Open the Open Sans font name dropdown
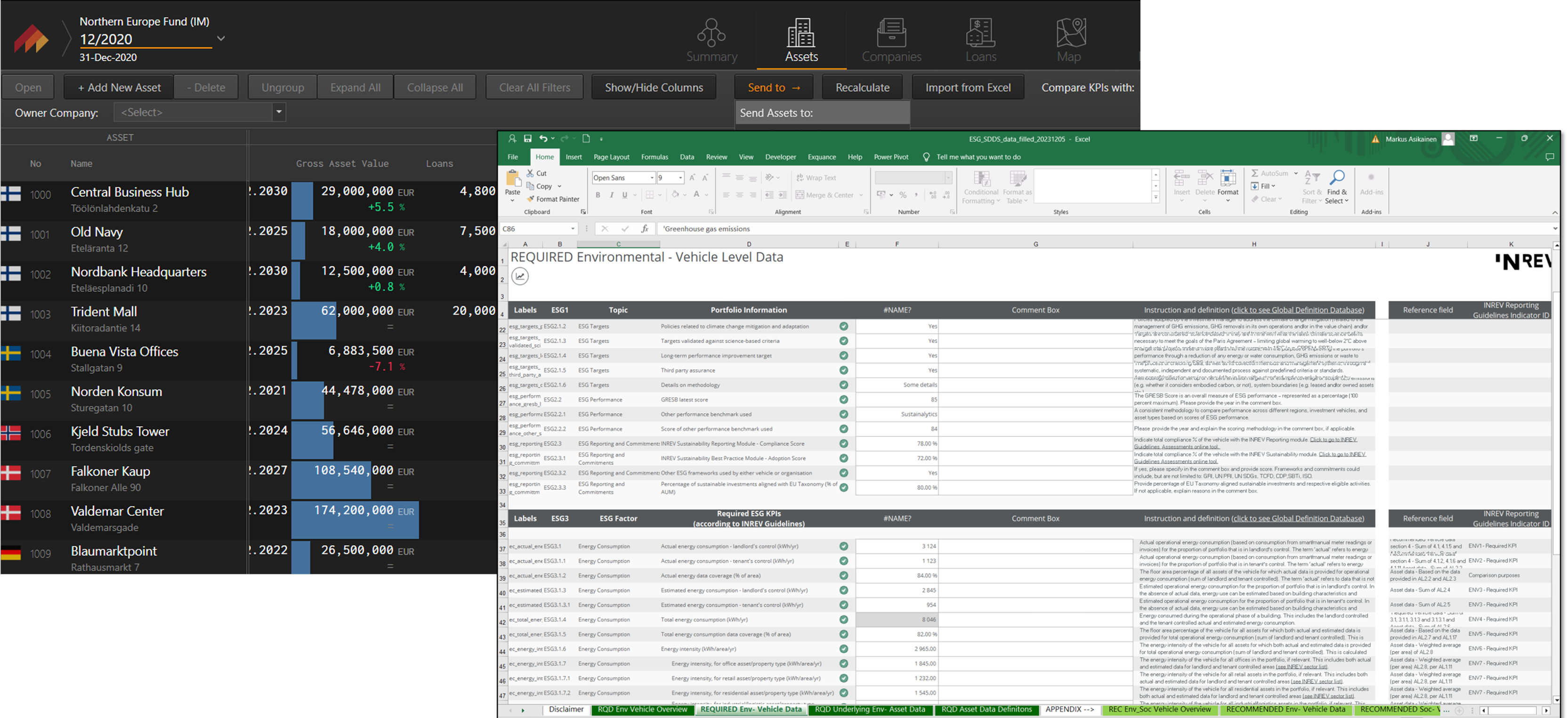Screen dimensions: 1568x718 click(x=652, y=178)
